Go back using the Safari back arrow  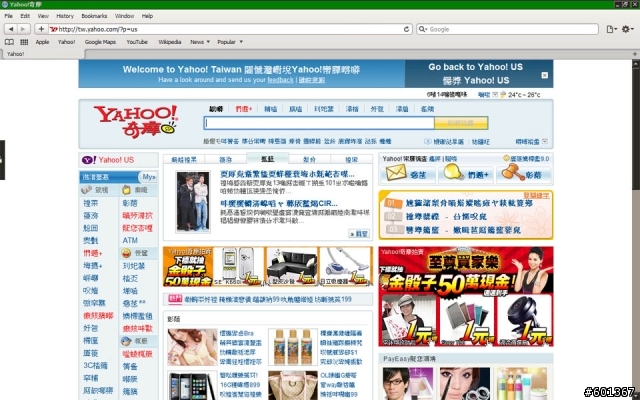[11, 29]
